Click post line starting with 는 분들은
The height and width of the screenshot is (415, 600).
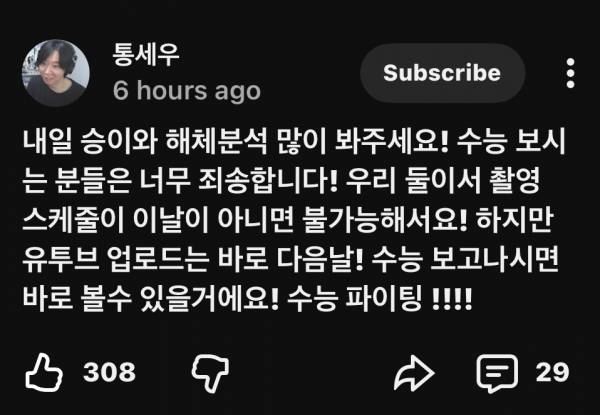tap(281, 181)
